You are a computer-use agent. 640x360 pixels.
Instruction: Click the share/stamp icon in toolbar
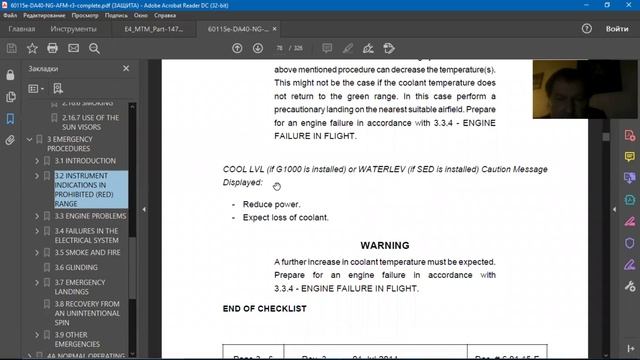(389, 48)
